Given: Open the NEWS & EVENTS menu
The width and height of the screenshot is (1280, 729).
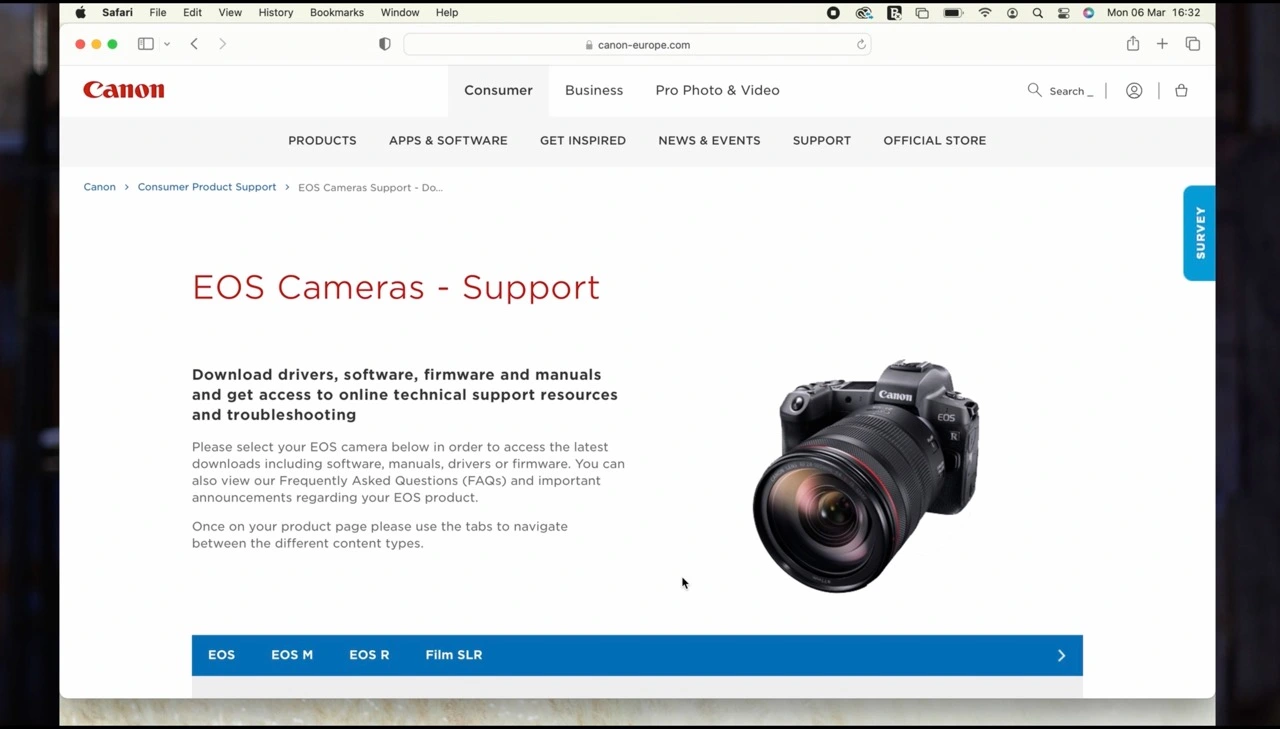Looking at the screenshot, I should pyautogui.click(x=709, y=141).
